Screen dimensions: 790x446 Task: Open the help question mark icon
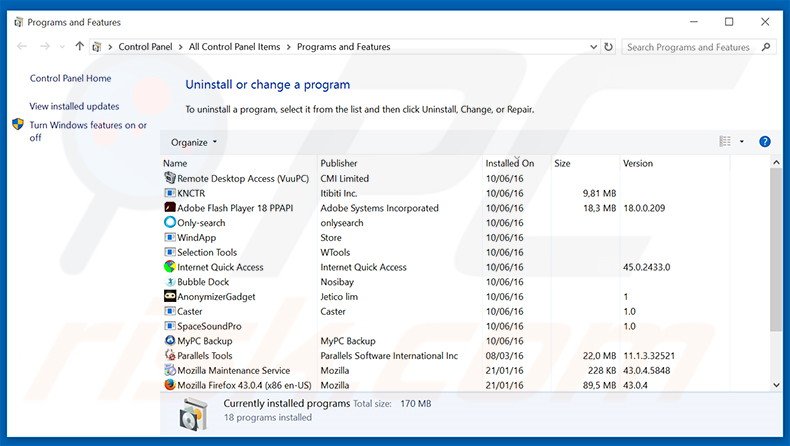[764, 142]
